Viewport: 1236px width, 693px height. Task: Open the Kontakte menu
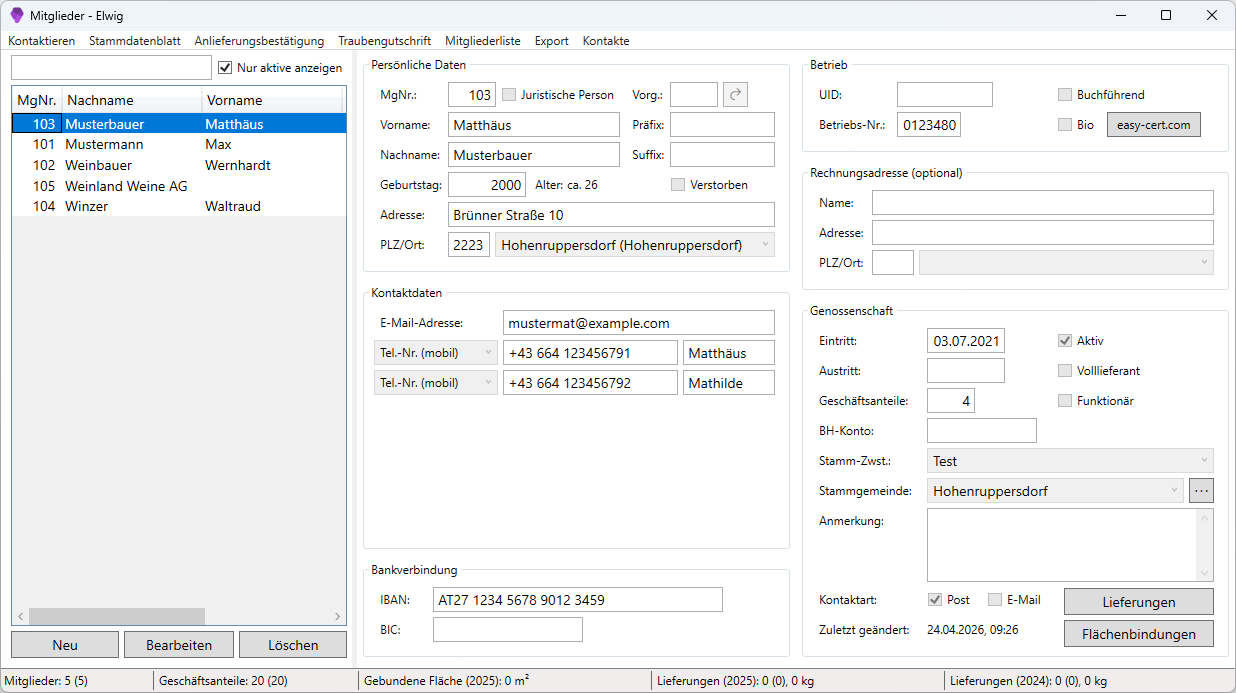pyautogui.click(x=606, y=41)
